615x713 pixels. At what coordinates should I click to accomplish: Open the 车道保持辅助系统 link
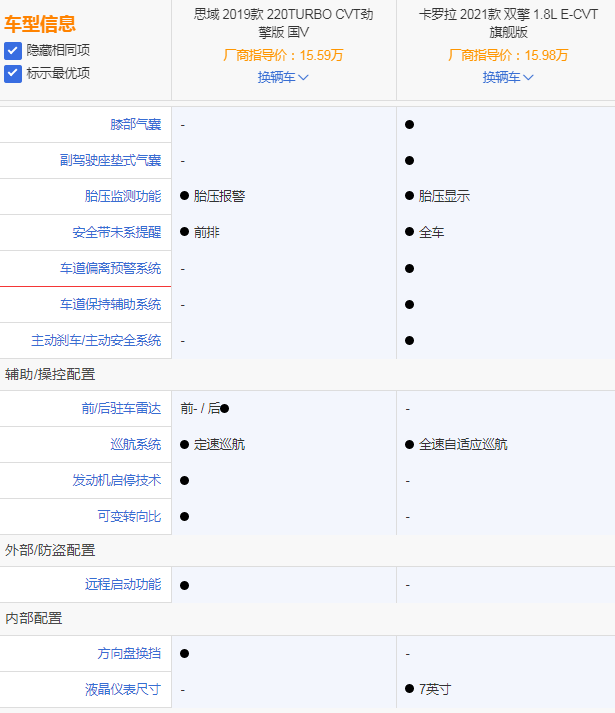pos(110,305)
